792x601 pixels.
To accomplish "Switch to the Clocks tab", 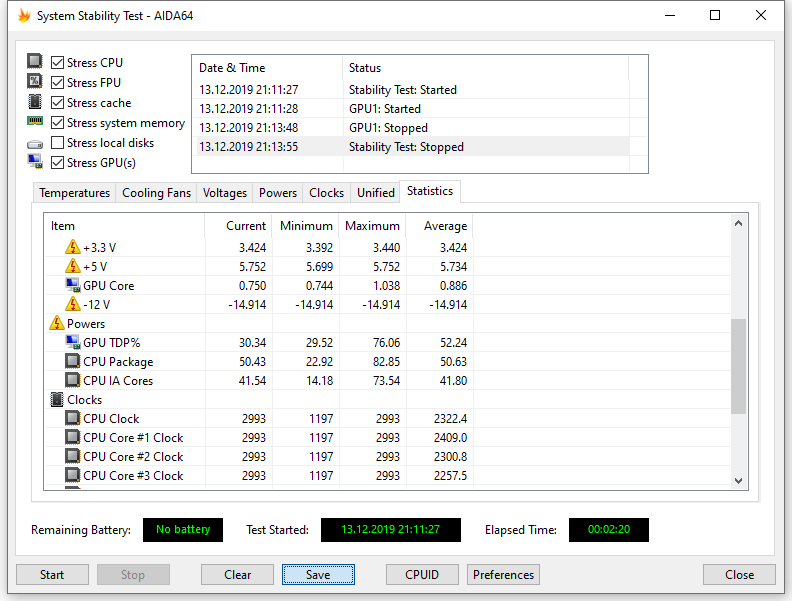I will coord(326,193).
